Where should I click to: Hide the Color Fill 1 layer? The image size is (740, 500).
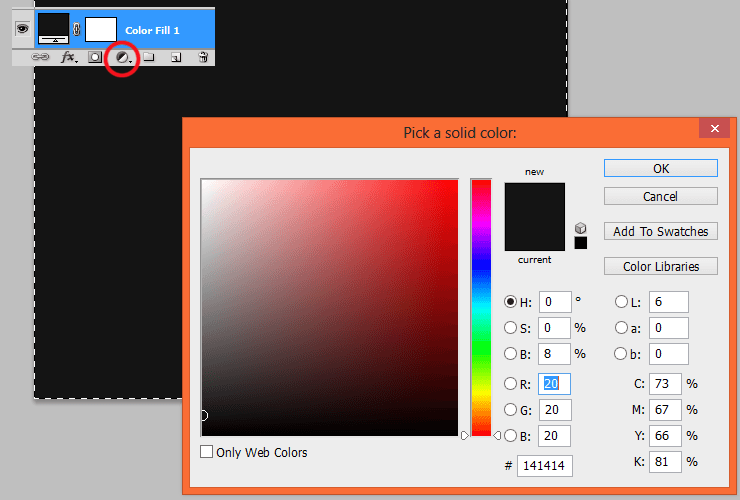pos(22,29)
